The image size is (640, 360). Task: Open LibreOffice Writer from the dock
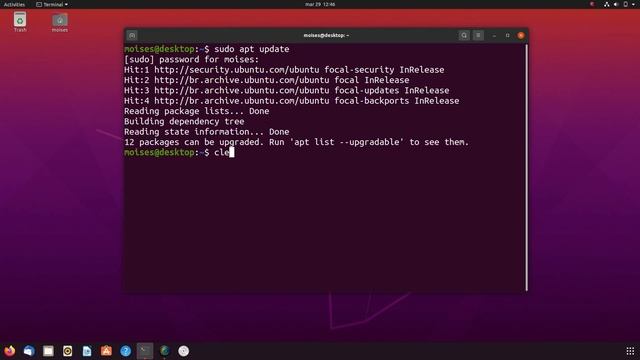87,351
